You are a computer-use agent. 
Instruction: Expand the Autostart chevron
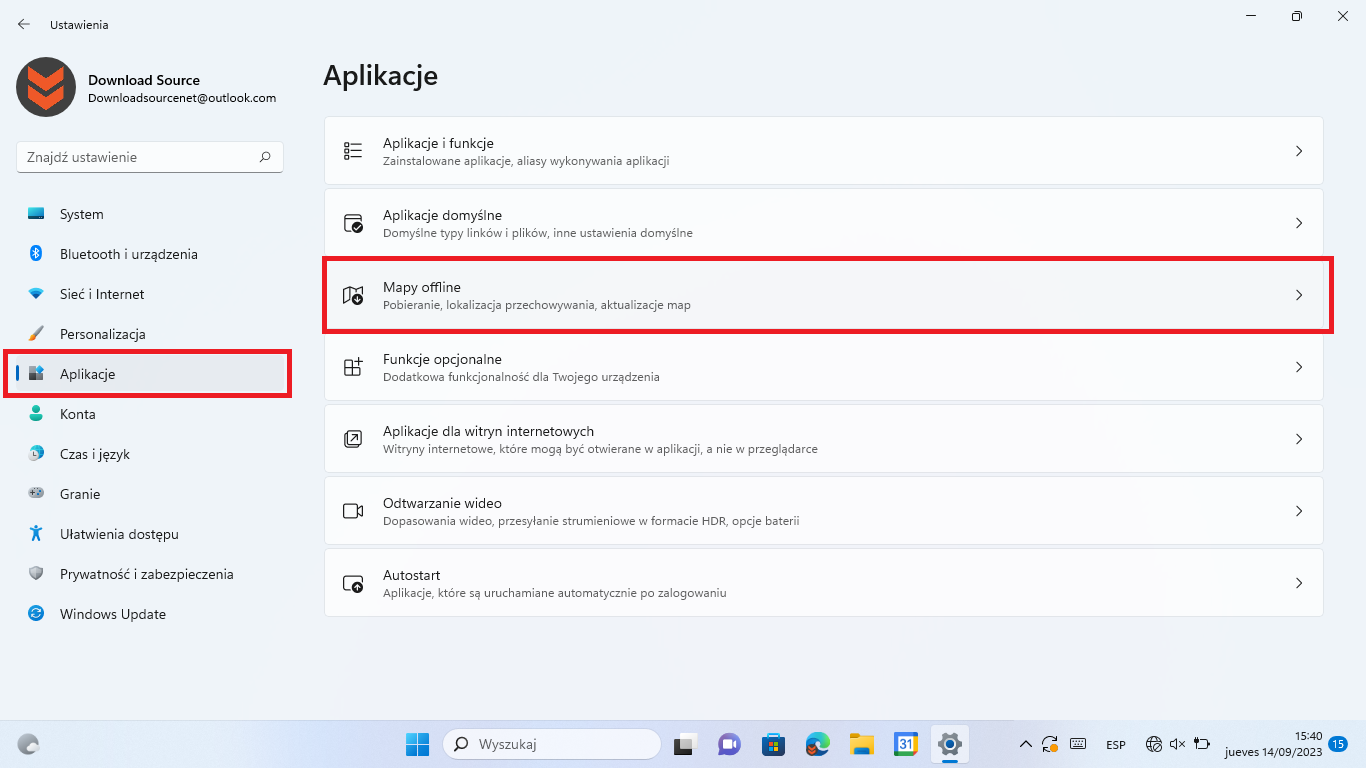(1299, 583)
